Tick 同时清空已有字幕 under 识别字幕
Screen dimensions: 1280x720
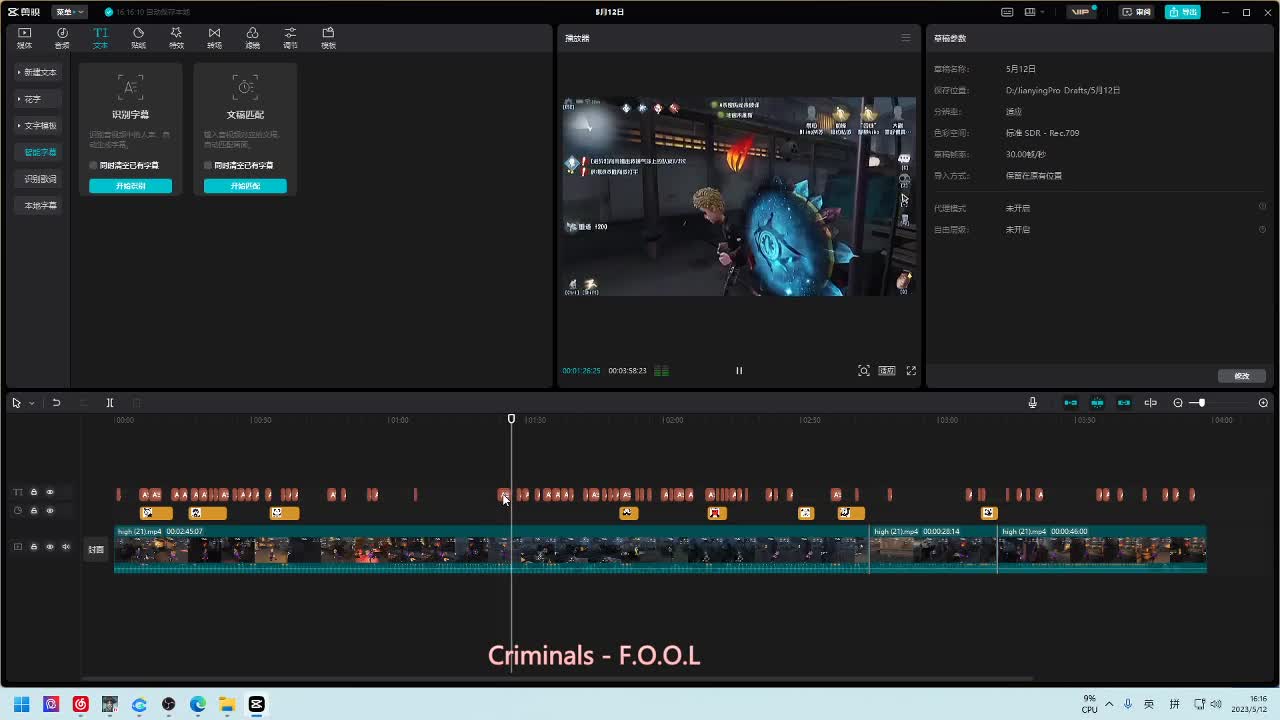pos(94,165)
